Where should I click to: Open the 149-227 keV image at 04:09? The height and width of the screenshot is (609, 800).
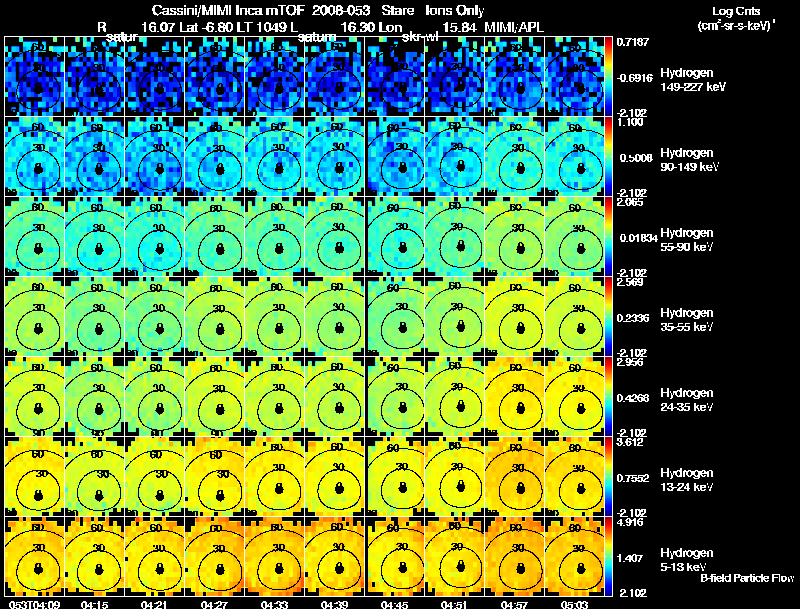pyautogui.click(x=35, y=76)
